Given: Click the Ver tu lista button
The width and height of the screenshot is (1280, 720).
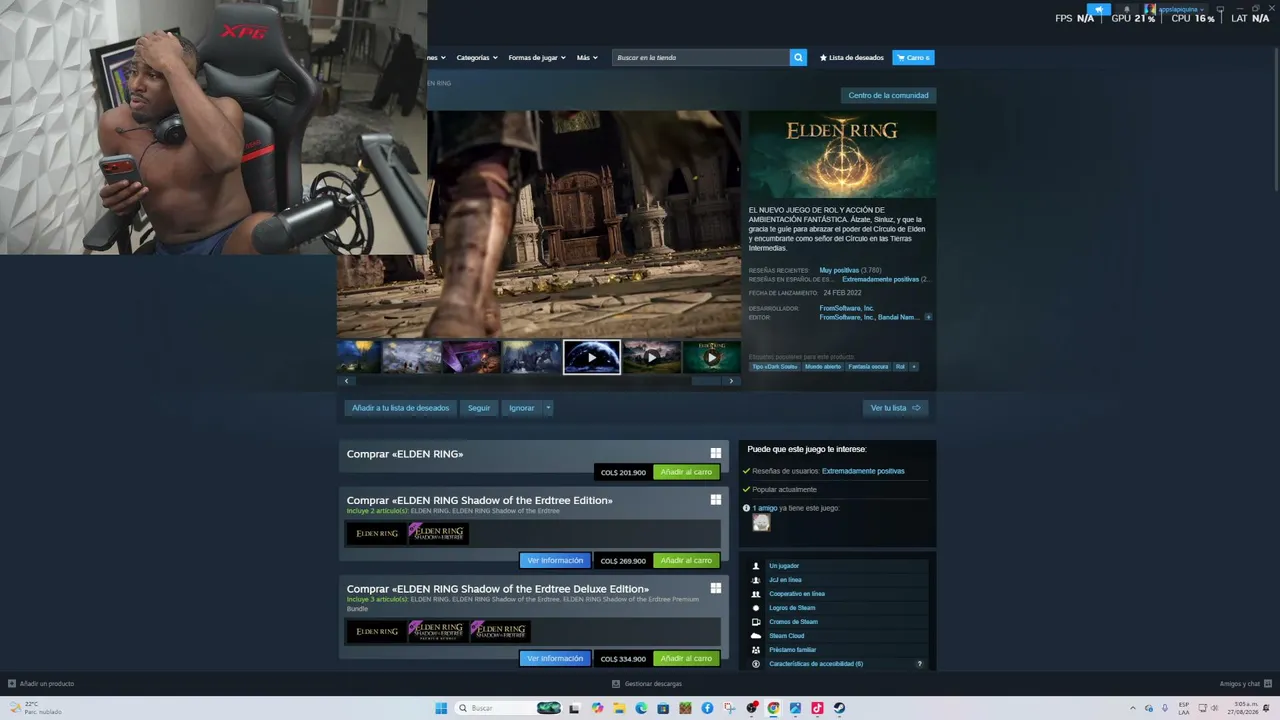Looking at the screenshot, I should pyautogui.click(x=895, y=408).
